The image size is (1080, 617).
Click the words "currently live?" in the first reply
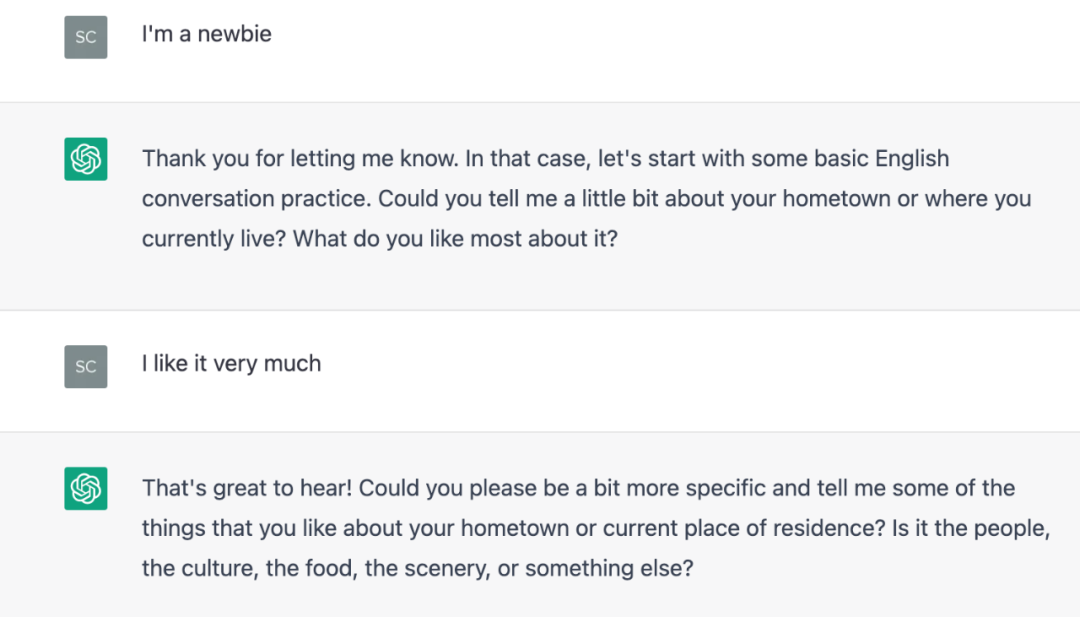point(214,238)
